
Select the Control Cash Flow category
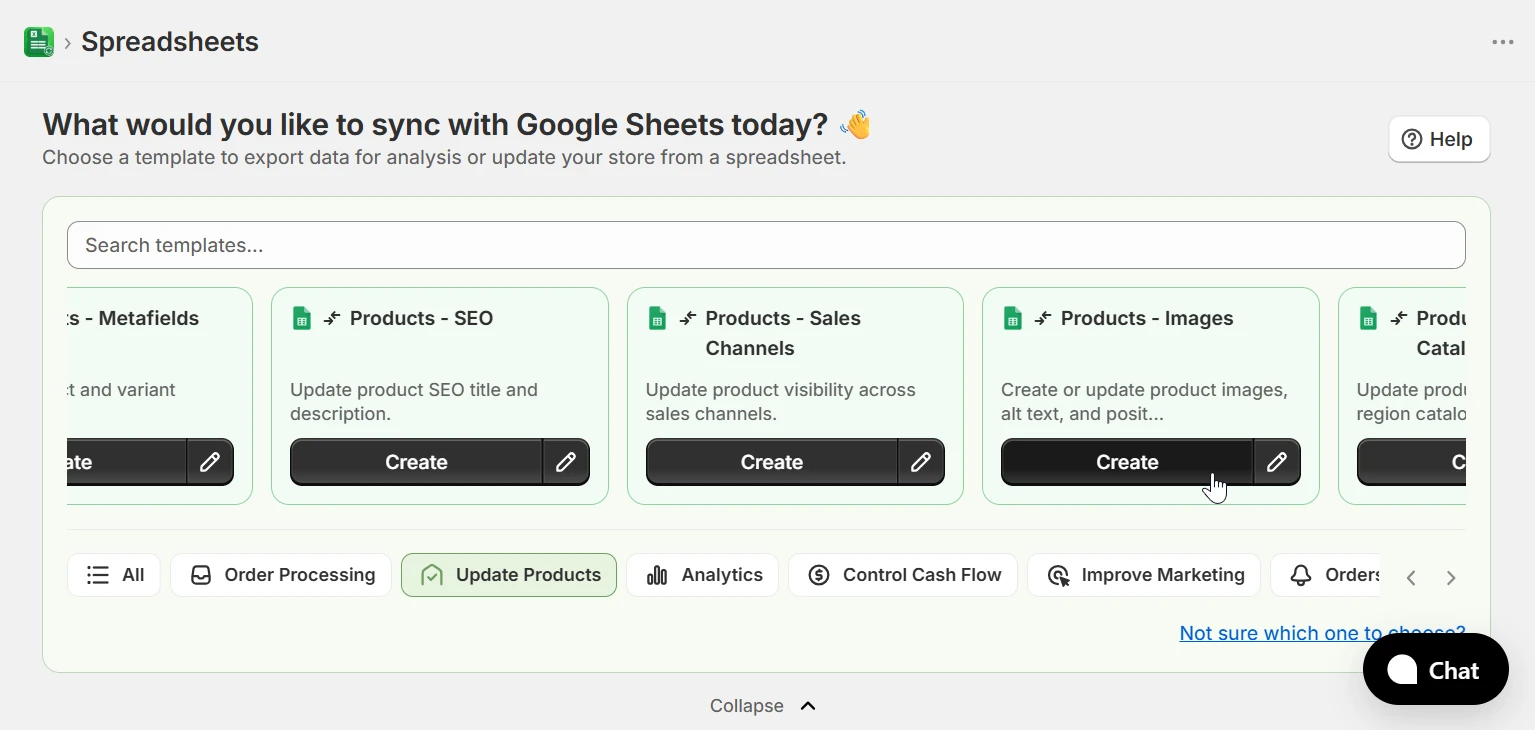903,575
